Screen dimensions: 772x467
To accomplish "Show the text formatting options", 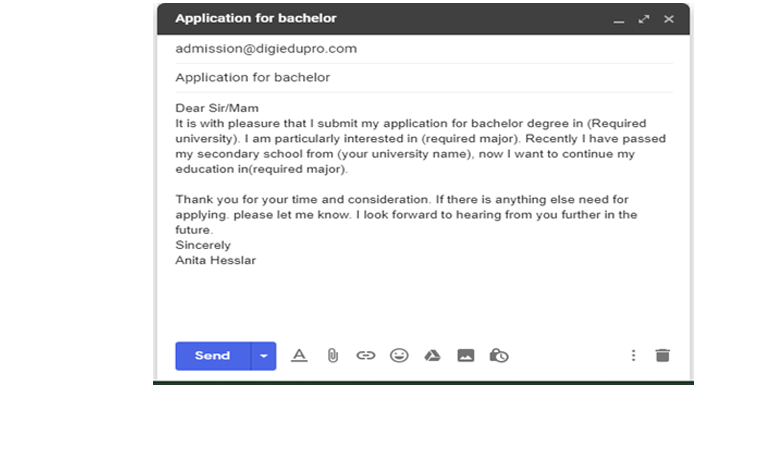I will 299,355.
